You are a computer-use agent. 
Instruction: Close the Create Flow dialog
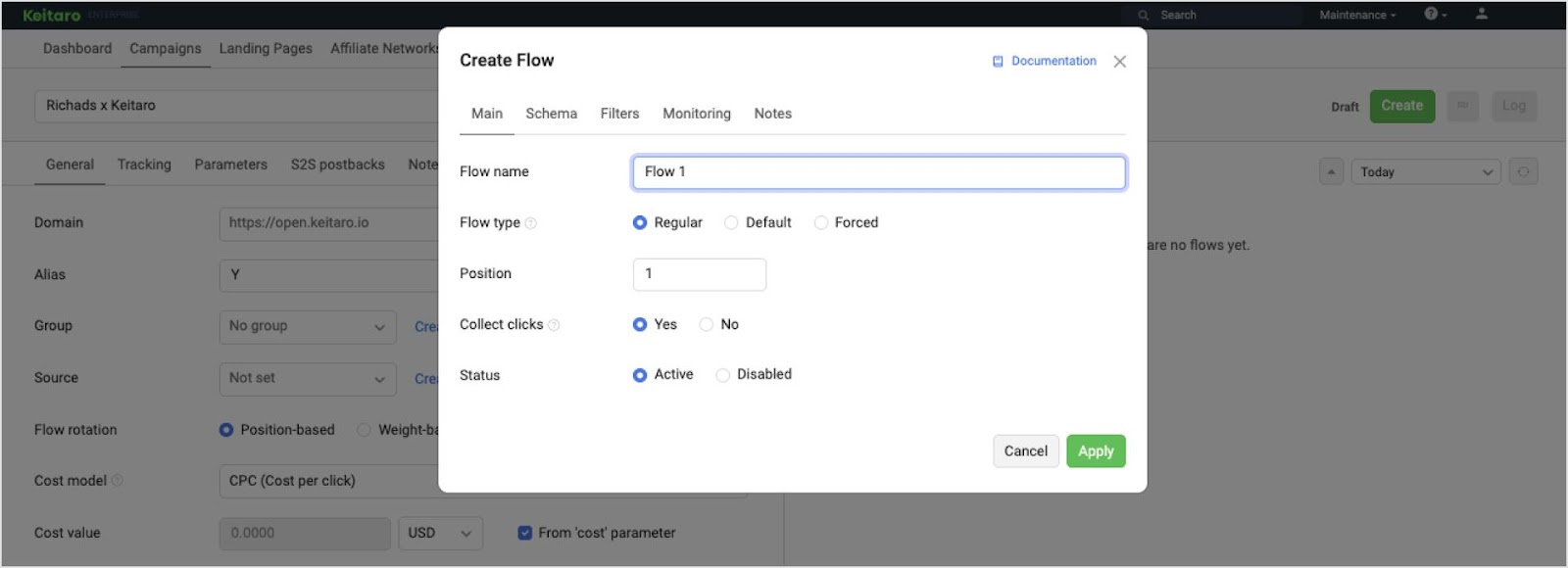tap(1119, 62)
